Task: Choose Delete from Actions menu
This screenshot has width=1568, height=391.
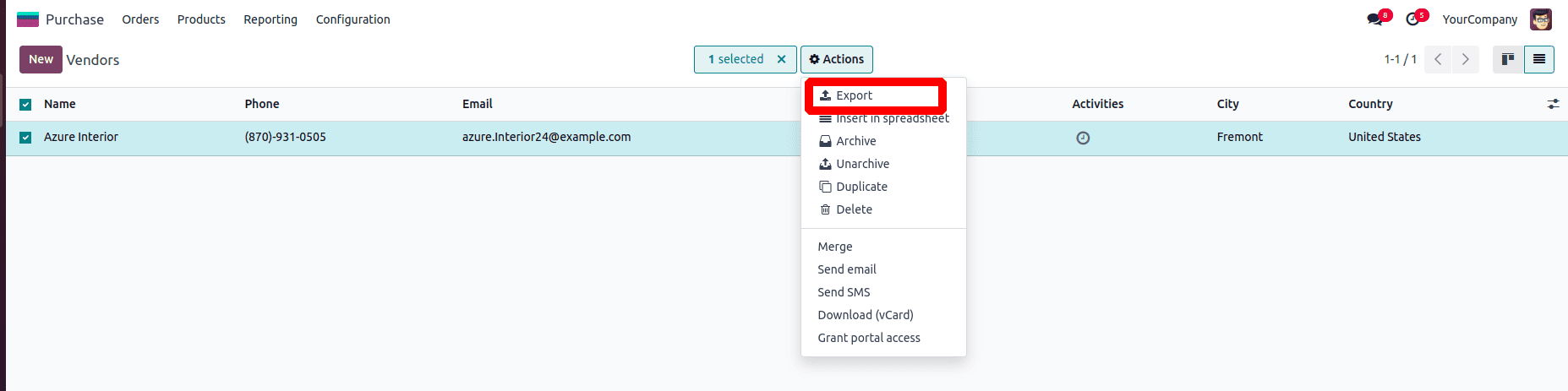Action: [883, 209]
